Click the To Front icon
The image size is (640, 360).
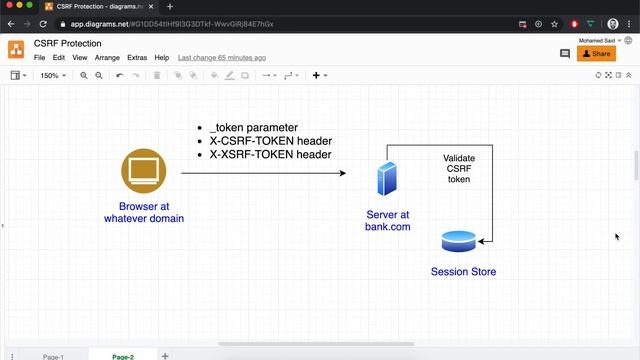[178, 75]
